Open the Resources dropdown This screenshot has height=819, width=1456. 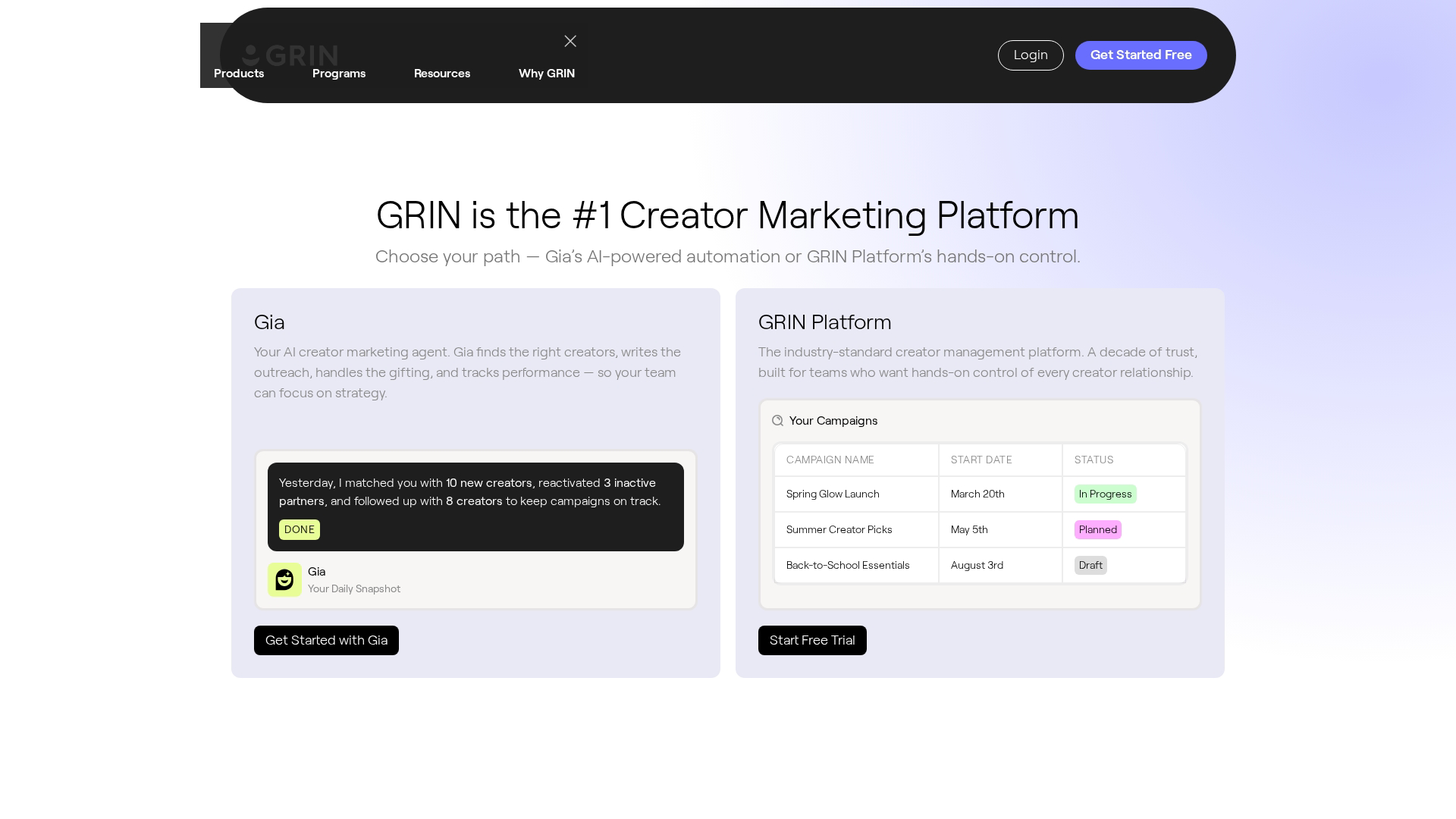tap(442, 74)
